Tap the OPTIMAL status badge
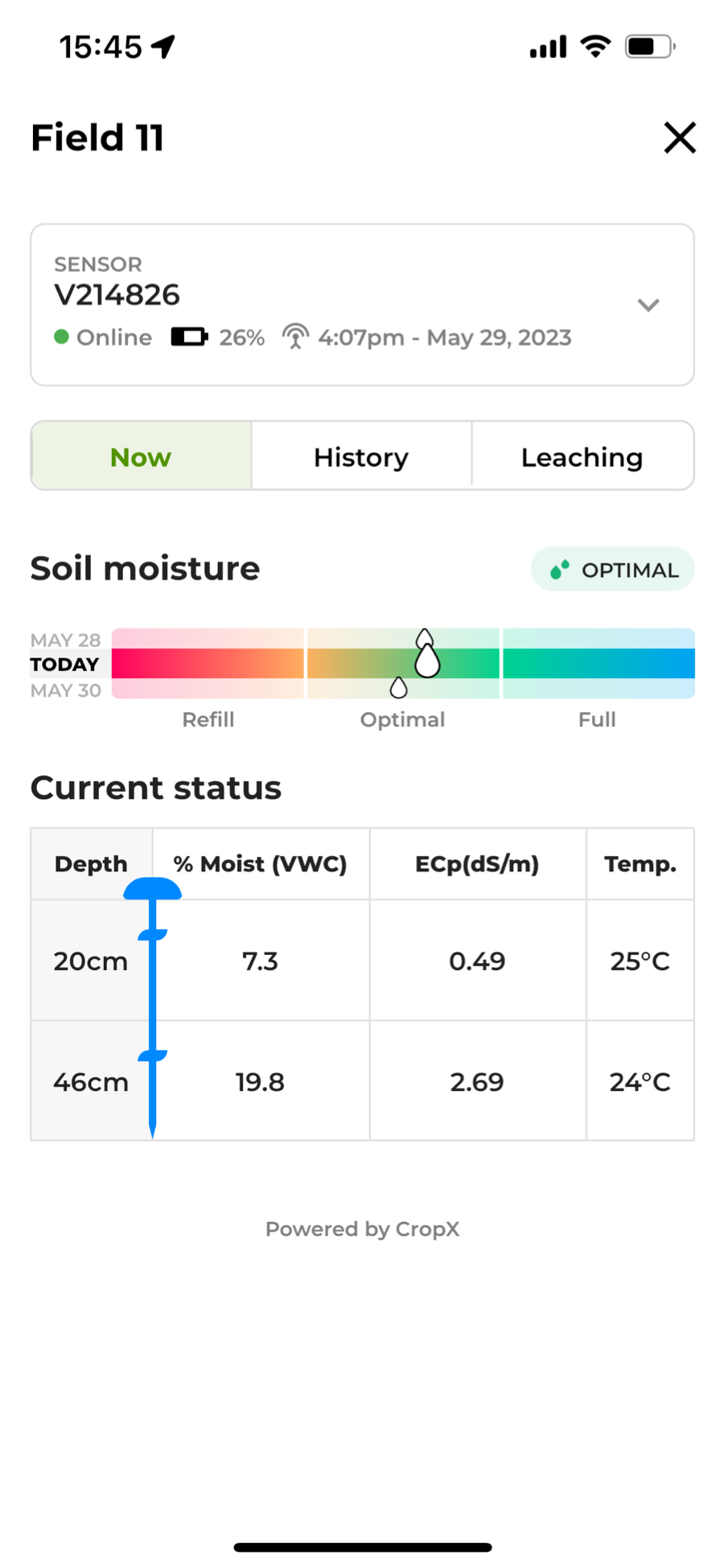This screenshot has height=1568, width=724. [612, 570]
